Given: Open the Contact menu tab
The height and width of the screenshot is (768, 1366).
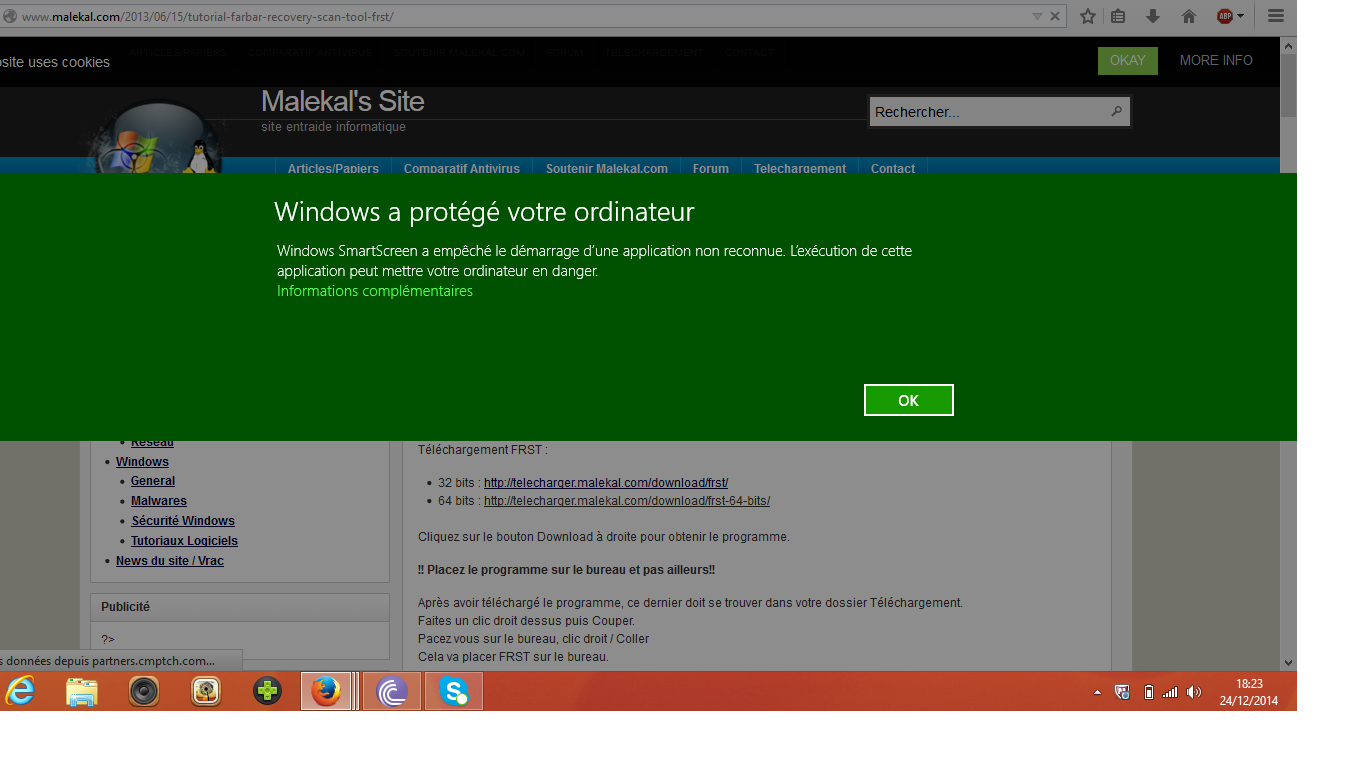Looking at the screenshot, I should [893, 169].
